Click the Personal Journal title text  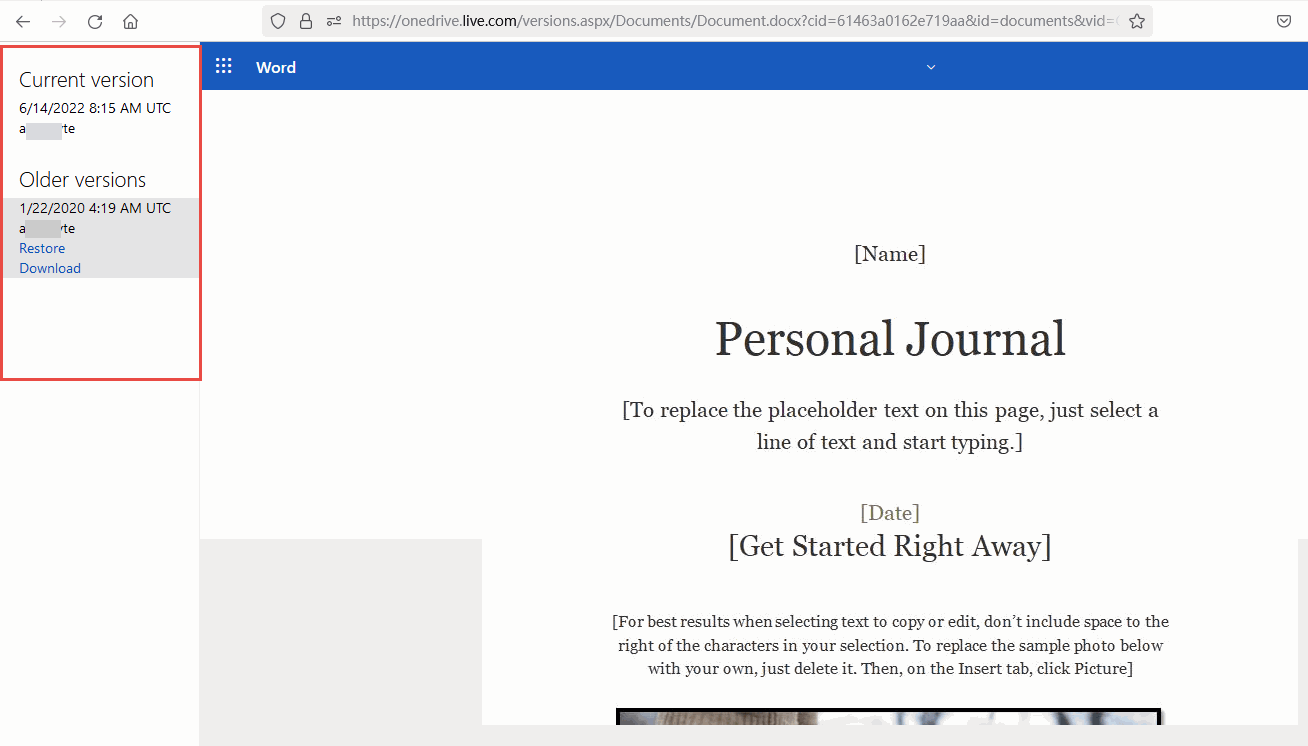coord(889,339)
